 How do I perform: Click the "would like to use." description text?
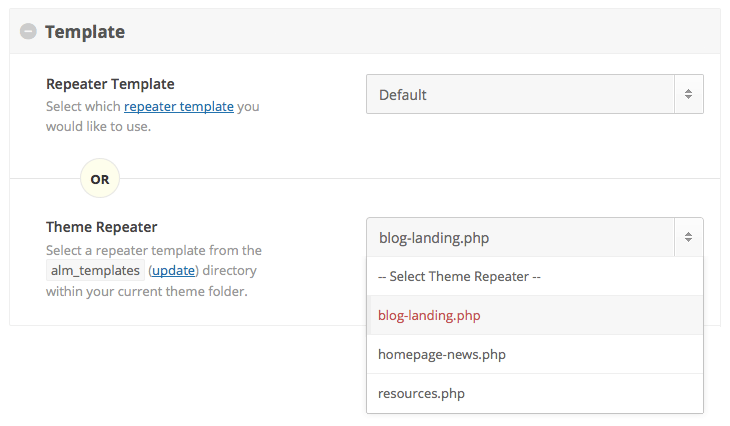98,127
